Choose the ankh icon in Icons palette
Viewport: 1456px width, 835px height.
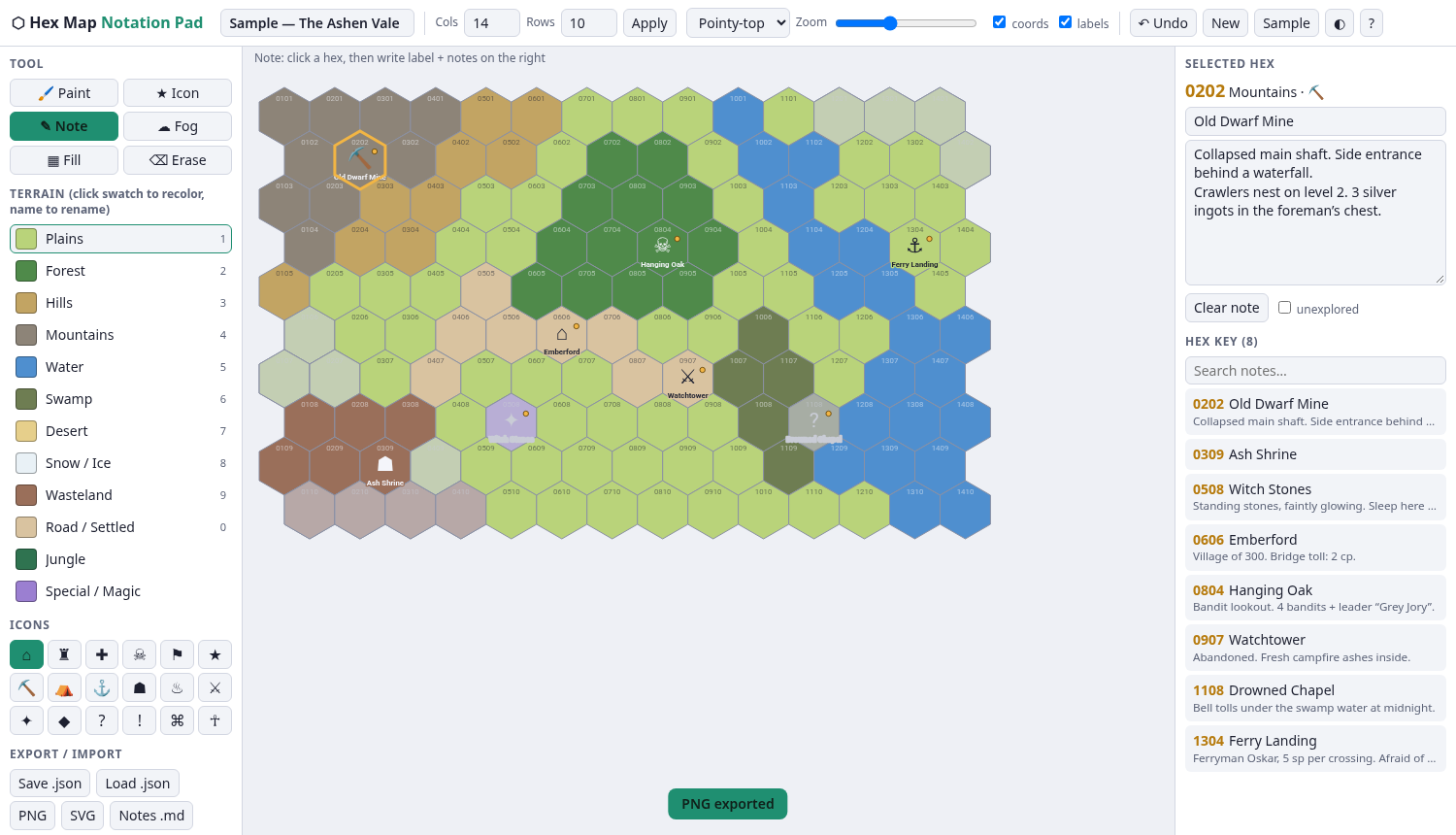[215, 720]
